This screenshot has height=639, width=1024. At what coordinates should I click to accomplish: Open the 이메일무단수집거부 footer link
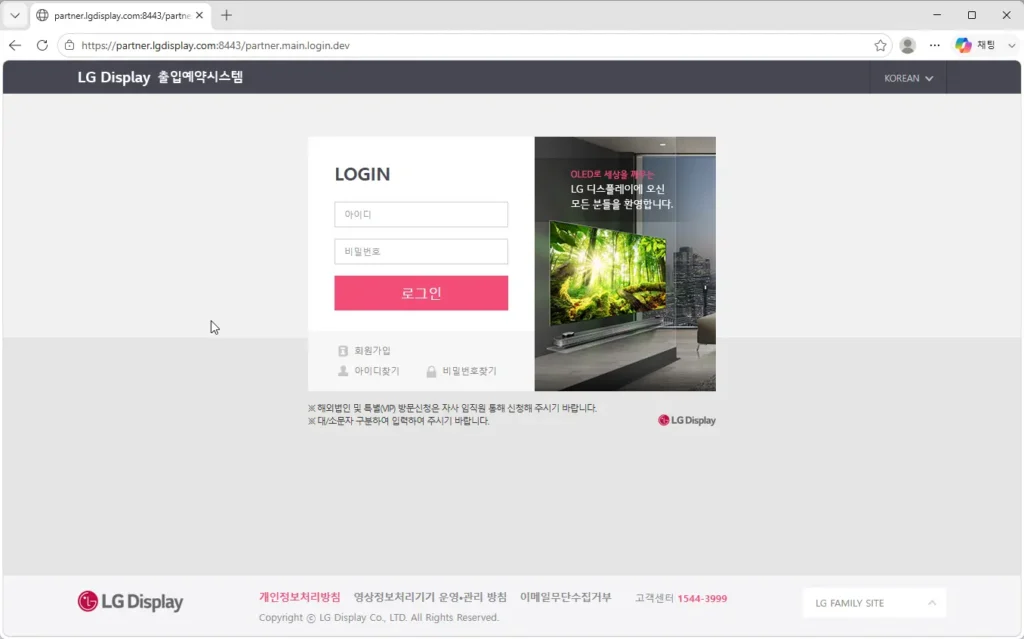566,597
